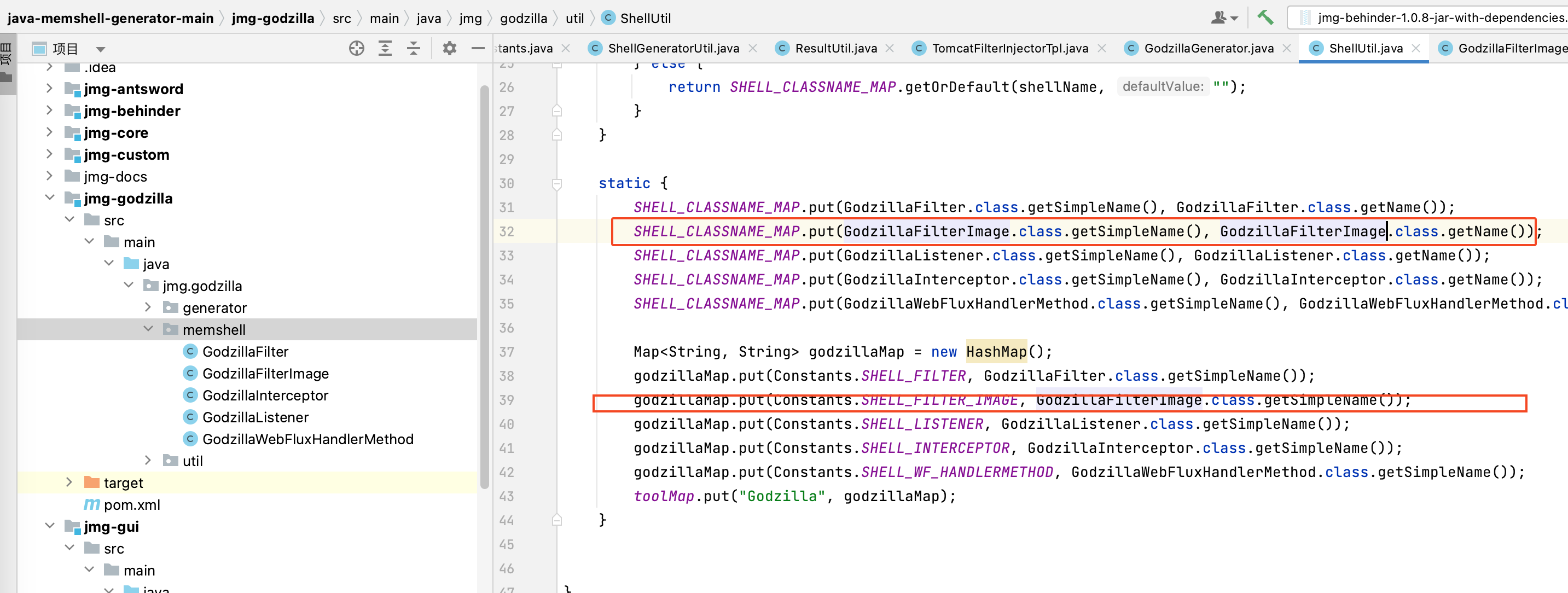The image size is (1568, 593).
Task: Open the user account icon dropdown
Action: [x=1224, y=18]
